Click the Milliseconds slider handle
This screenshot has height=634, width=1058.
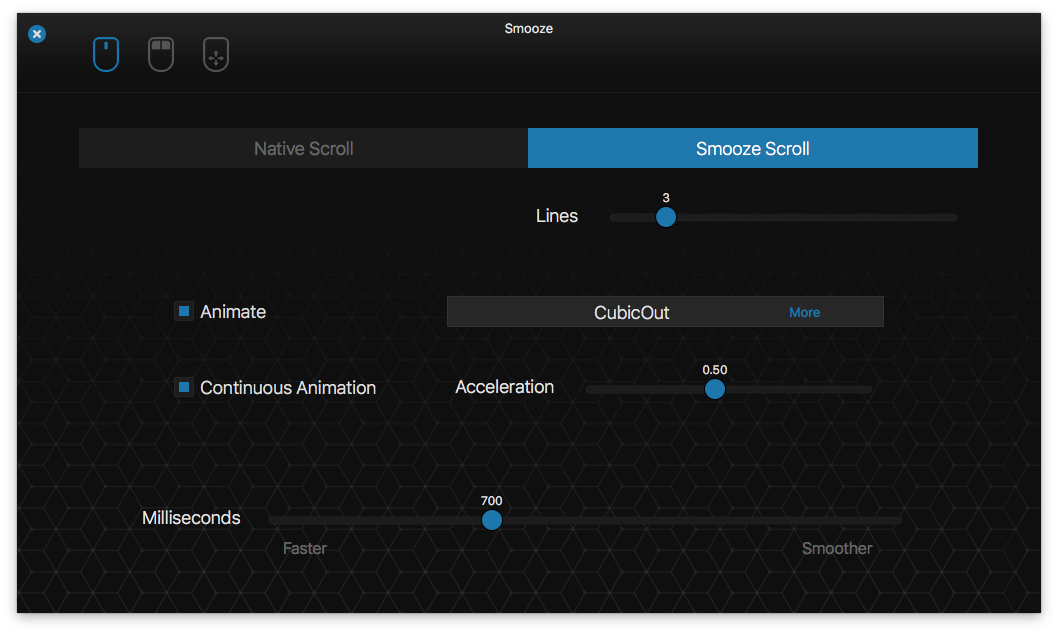click(x=492, y=520)
